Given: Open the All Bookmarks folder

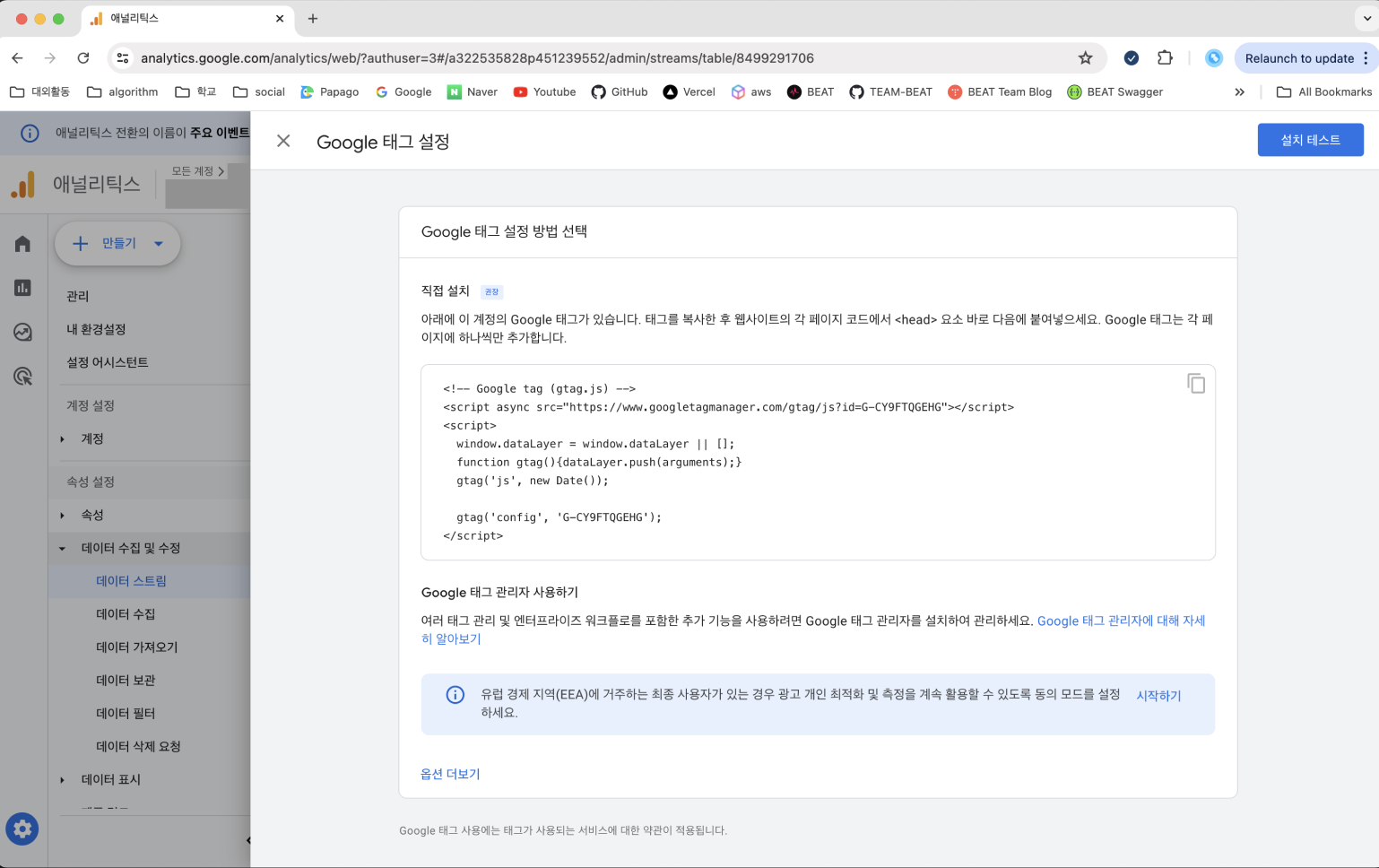Looking at the screenshot, I should tap(1323, 91).
